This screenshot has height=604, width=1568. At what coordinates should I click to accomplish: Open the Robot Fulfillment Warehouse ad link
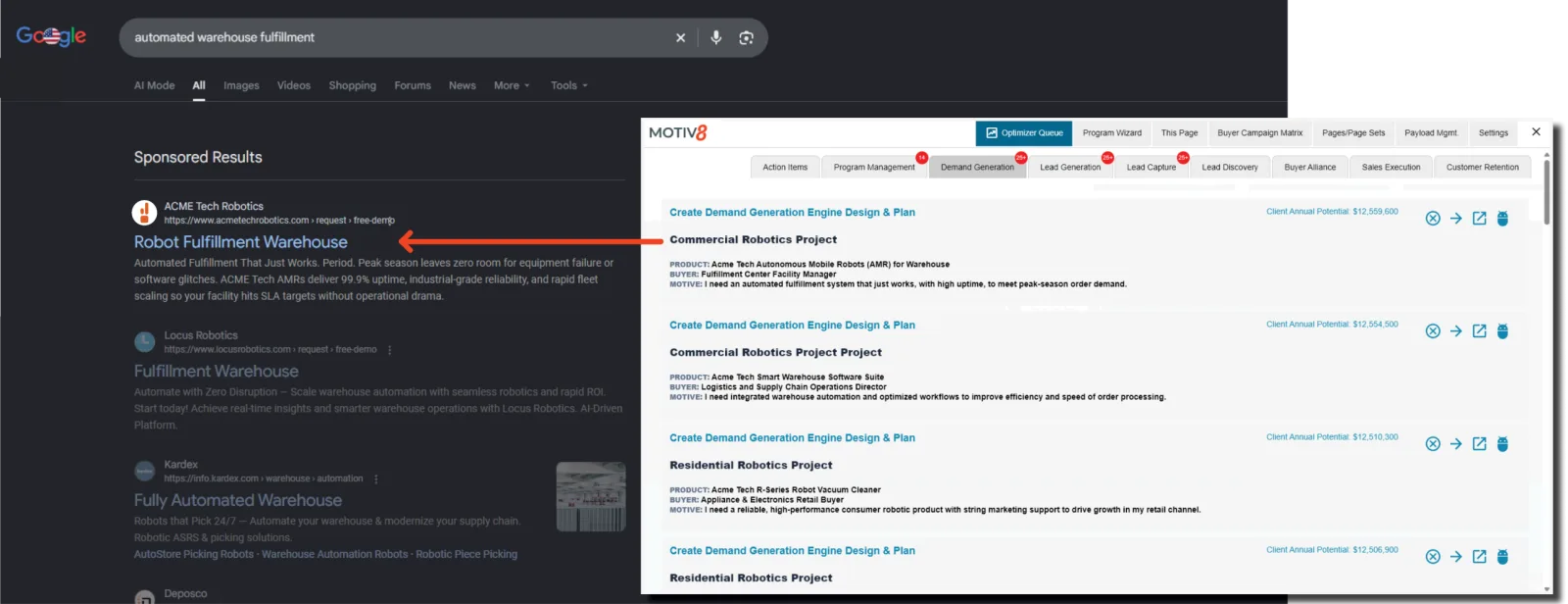tap(241, 242)
